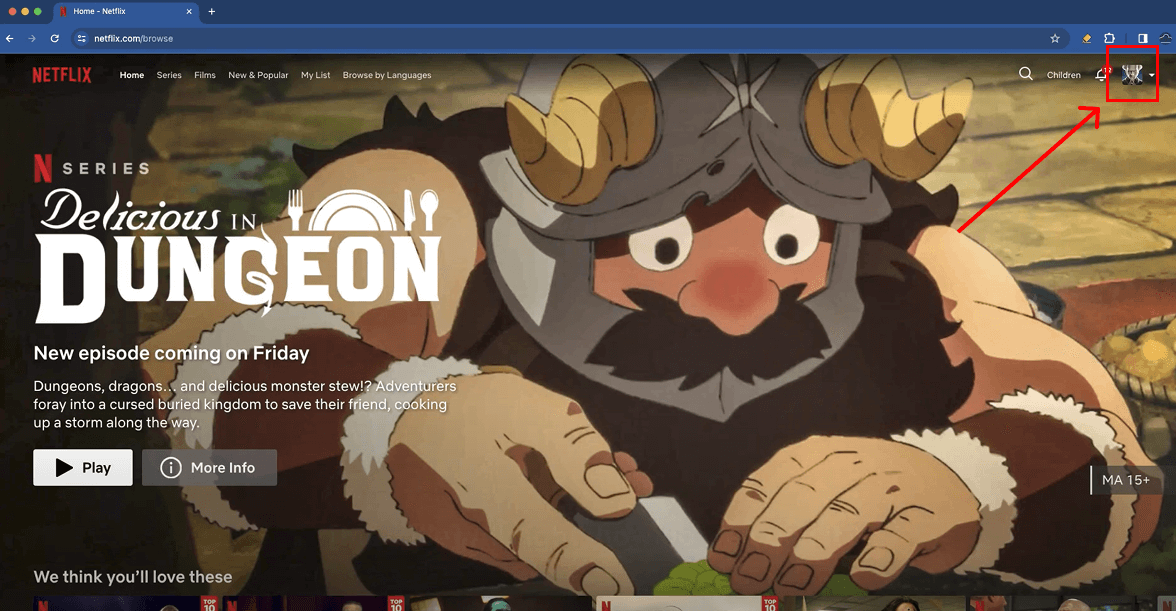Select New & Popular in the navigation

(258, 75)
